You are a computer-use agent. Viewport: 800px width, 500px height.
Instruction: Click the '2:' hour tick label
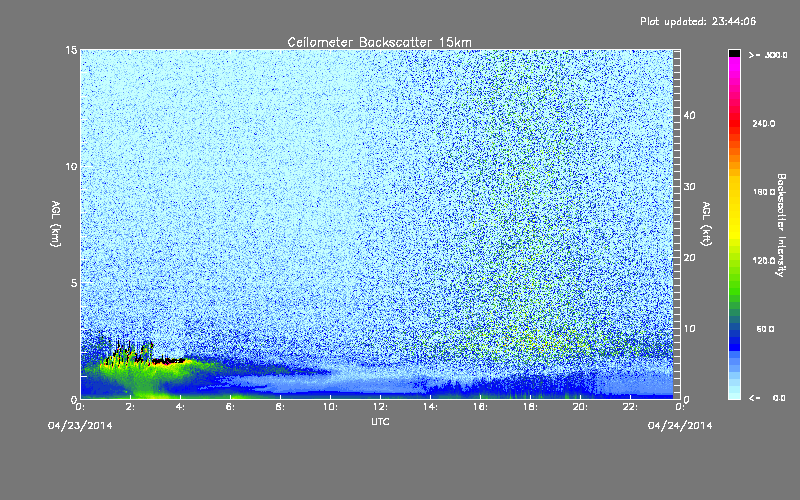131,407
